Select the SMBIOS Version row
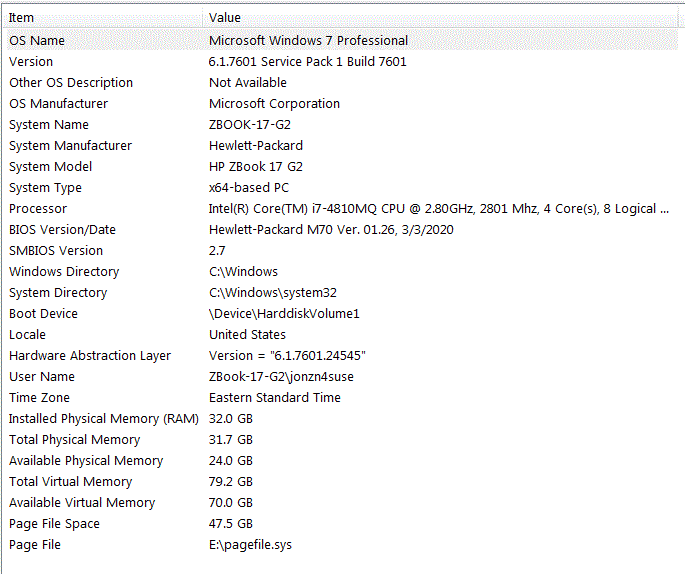The height and width of the screenshot is (574, 685). point(341,251)
